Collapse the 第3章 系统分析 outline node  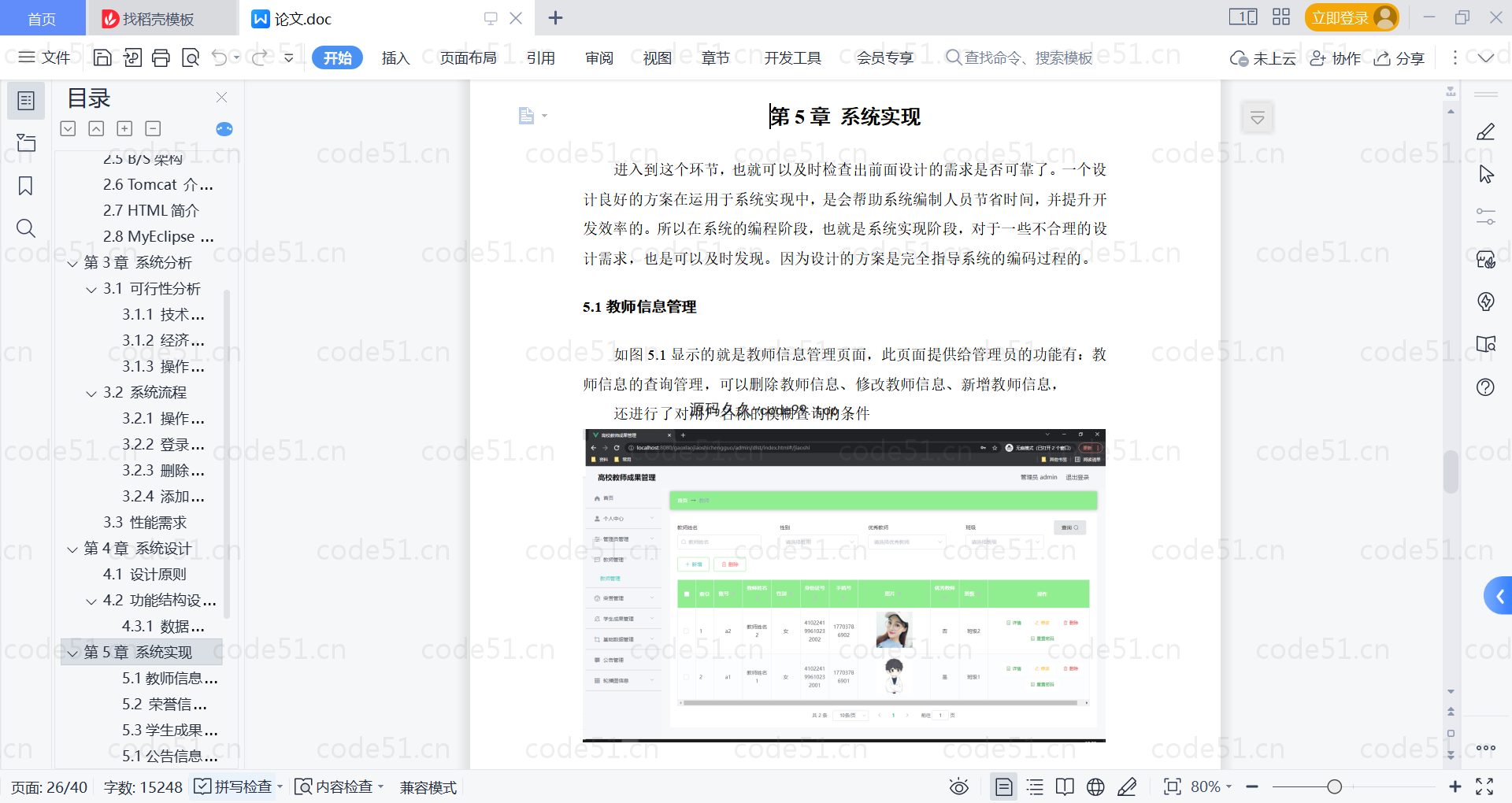point(72,263)
